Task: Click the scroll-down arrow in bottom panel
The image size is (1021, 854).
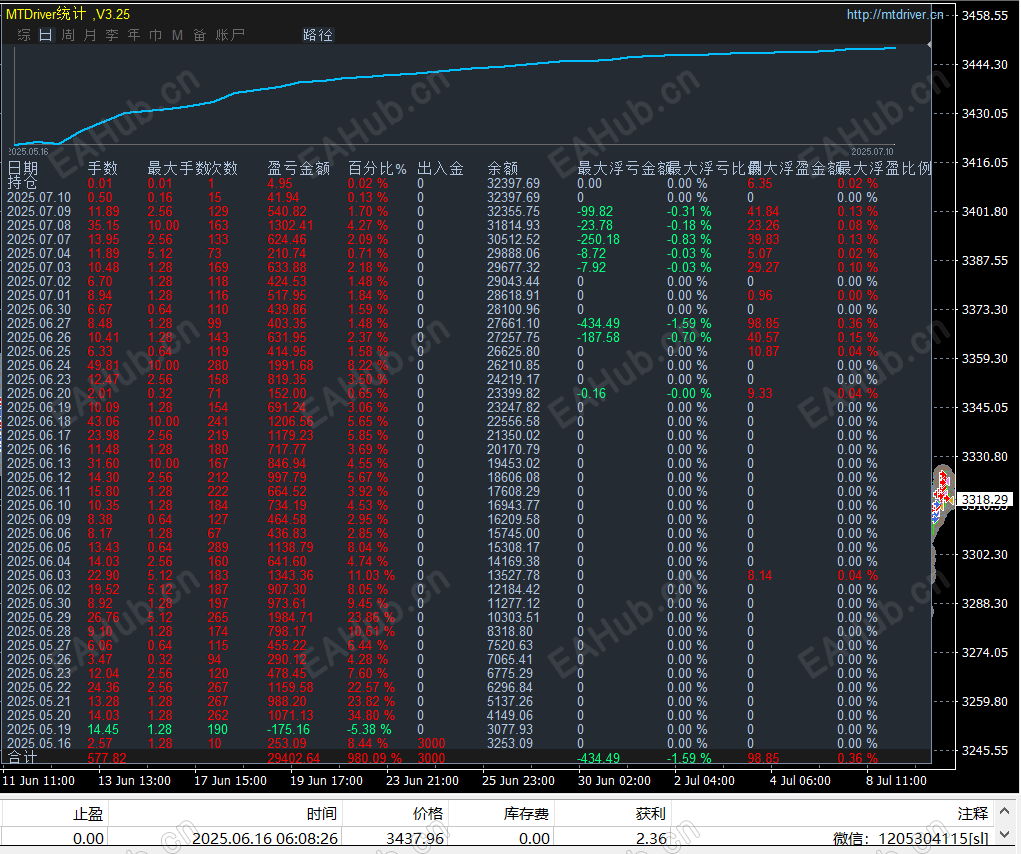Action: click(1005, 834)
